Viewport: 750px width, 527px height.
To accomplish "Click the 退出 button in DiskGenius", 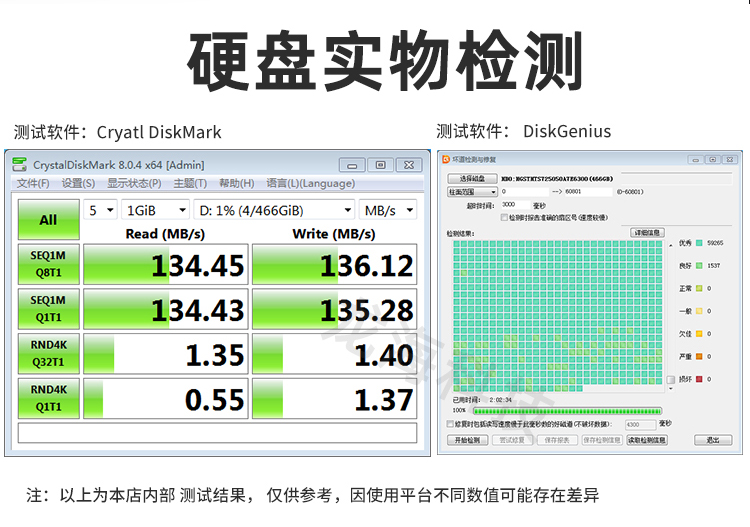I will [x=713, y=440].
